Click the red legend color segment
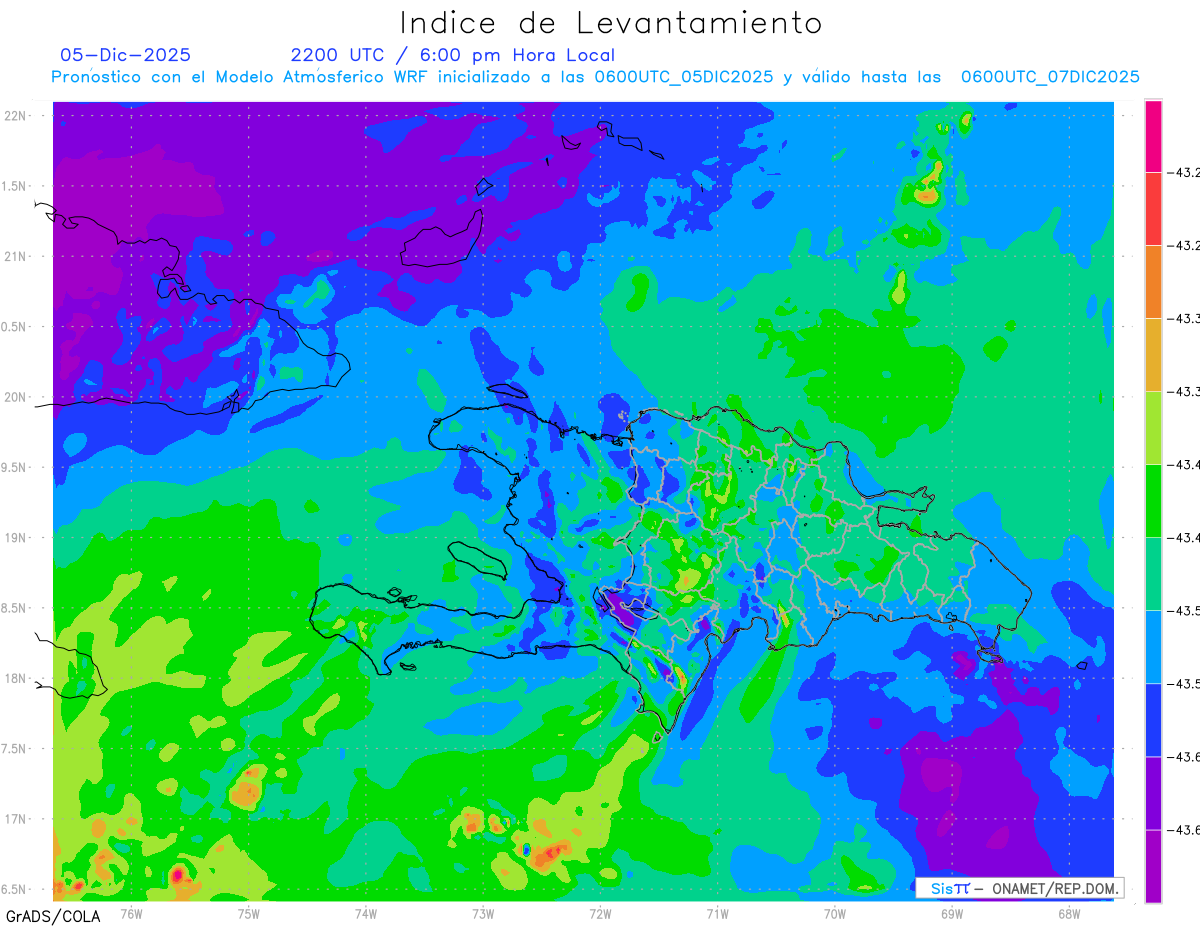The width and height of the screenshot is (1200, 927). (1153, 209)
